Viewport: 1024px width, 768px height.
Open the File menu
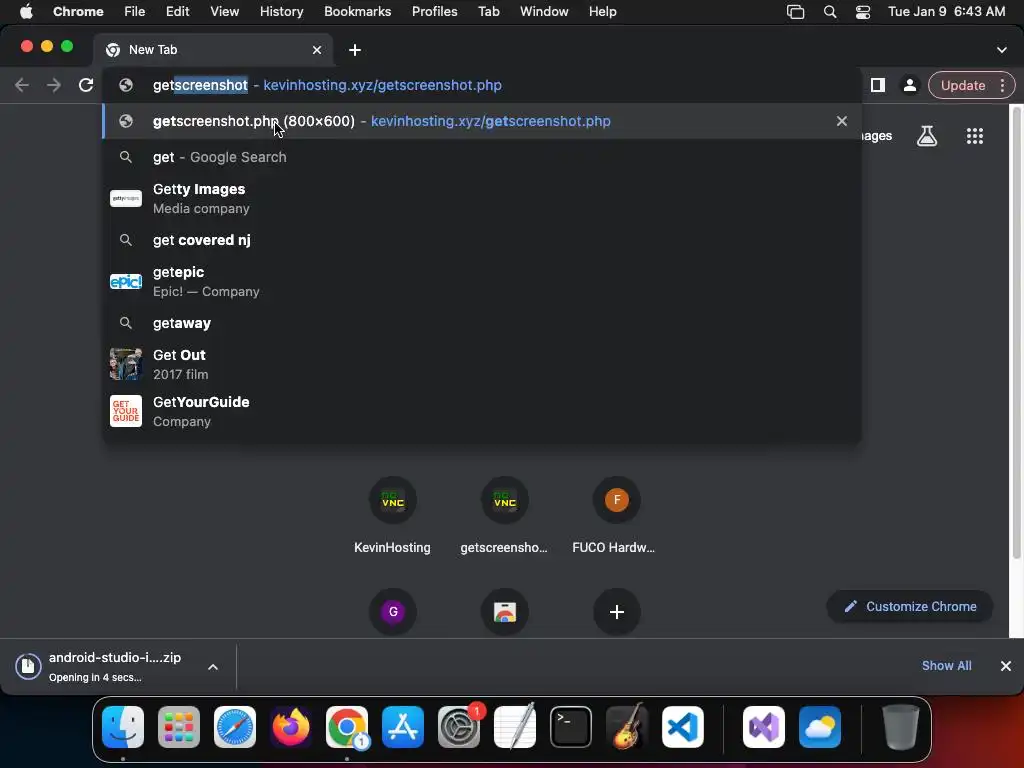pos(135,11)
